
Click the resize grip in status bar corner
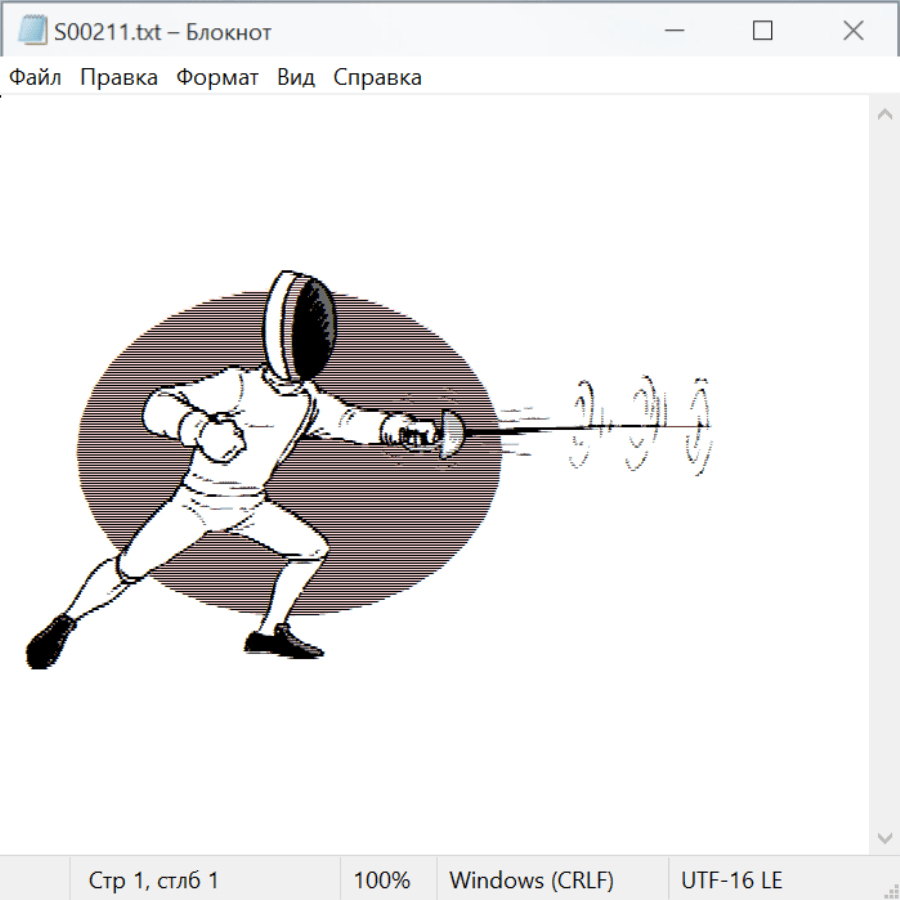(891, 891)
